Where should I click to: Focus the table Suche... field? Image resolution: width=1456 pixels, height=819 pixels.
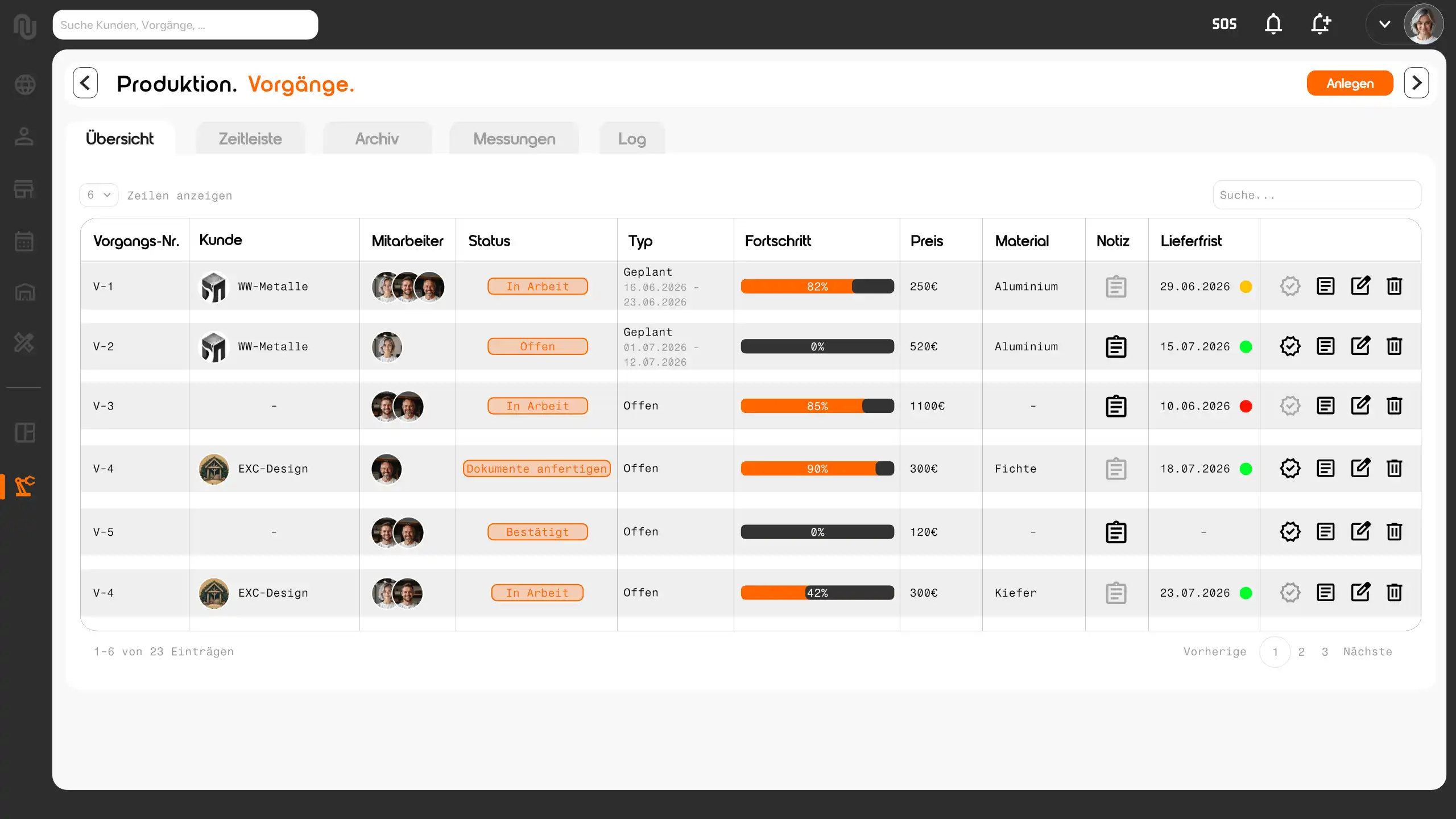pos(1317,195)
